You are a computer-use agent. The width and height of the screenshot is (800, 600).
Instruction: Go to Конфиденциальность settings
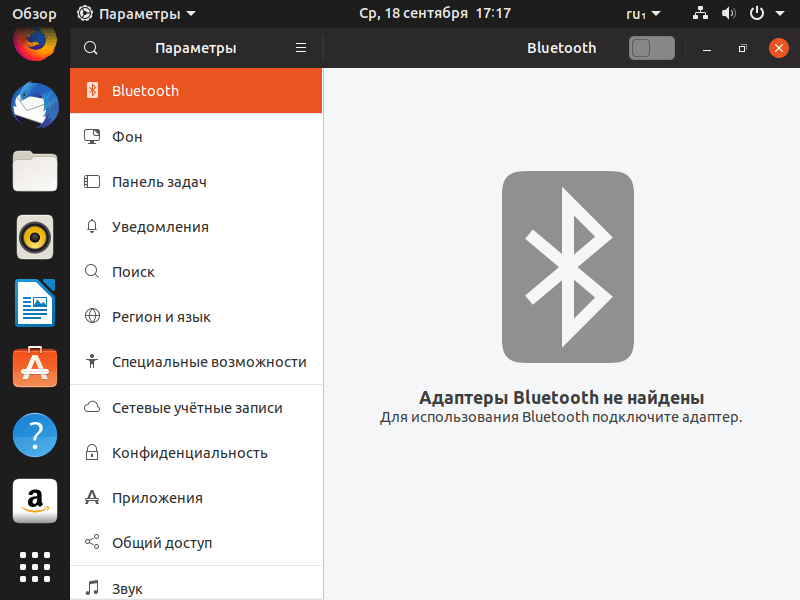196,453
